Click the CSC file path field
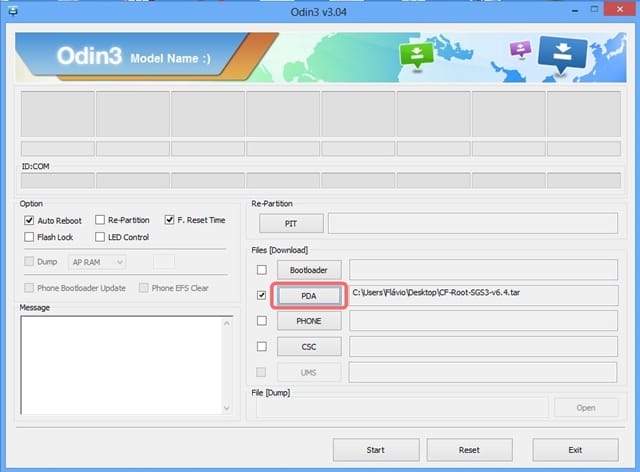This screenshot has width=640, height=472. [483, 347]
